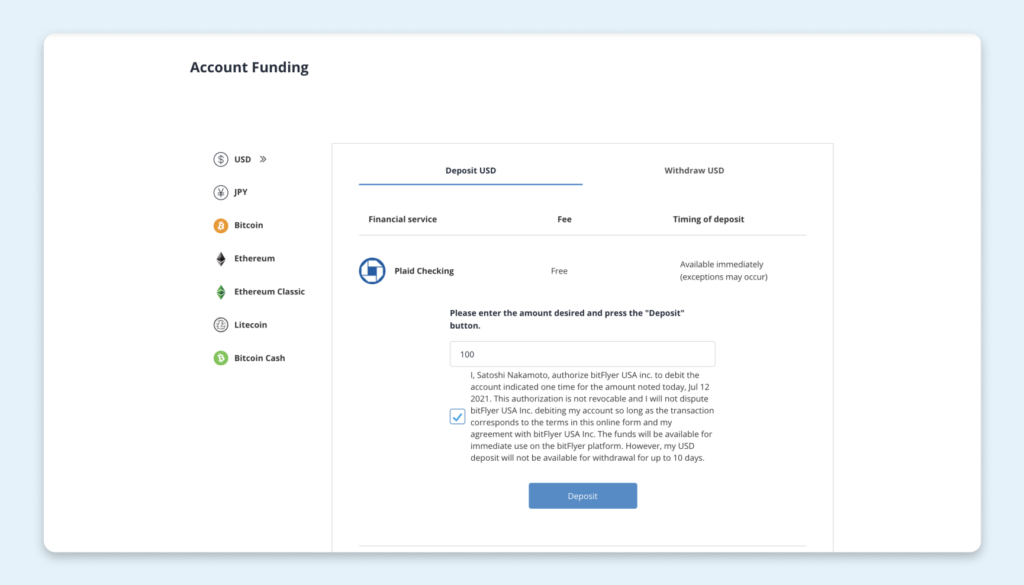Viewport: 1024px width, 585px height.
Task: Click the blue Deposit button
Action: (583, 496)
